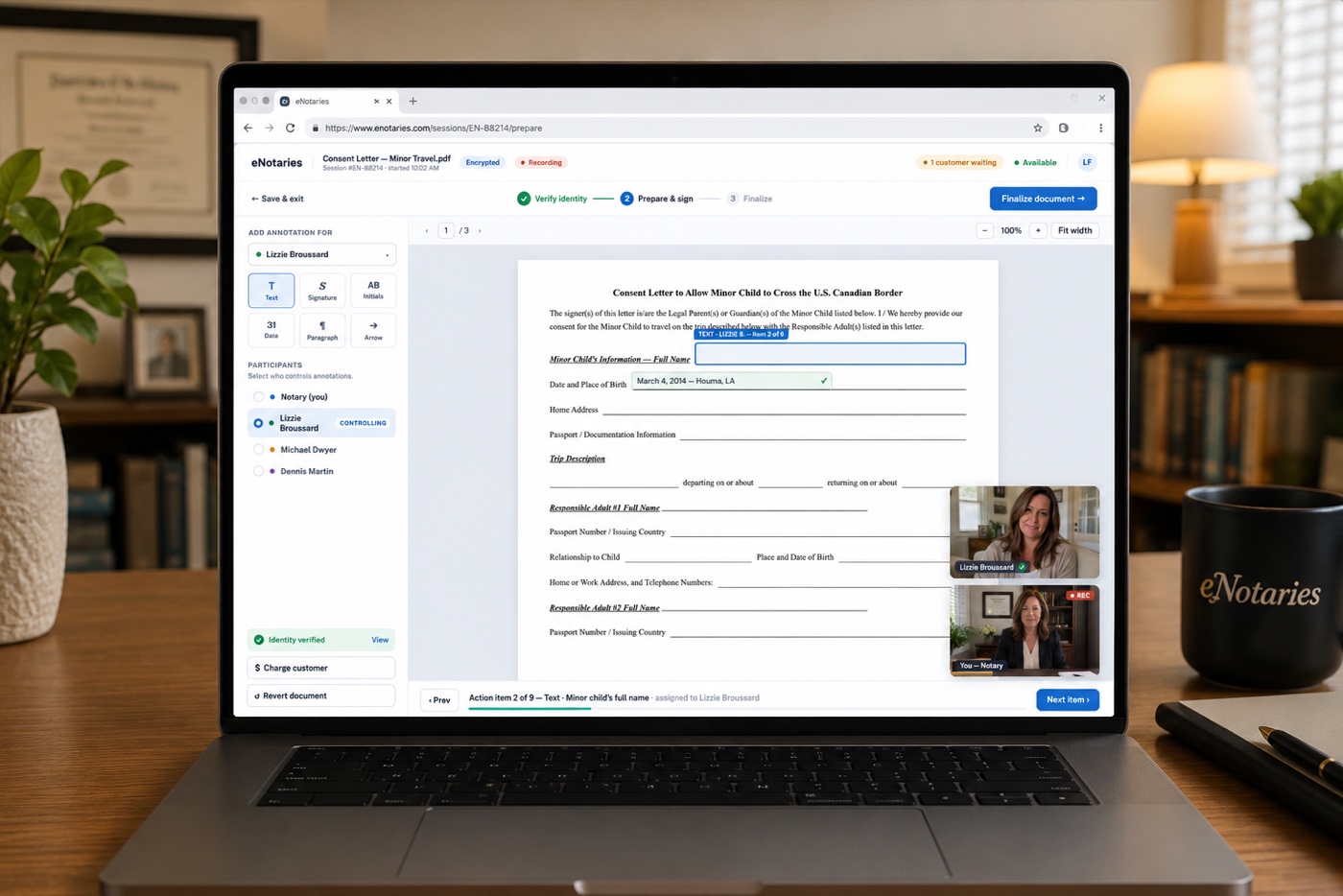Click Save & exit
The image size is (1343, 896).
(x=277, y=199)
